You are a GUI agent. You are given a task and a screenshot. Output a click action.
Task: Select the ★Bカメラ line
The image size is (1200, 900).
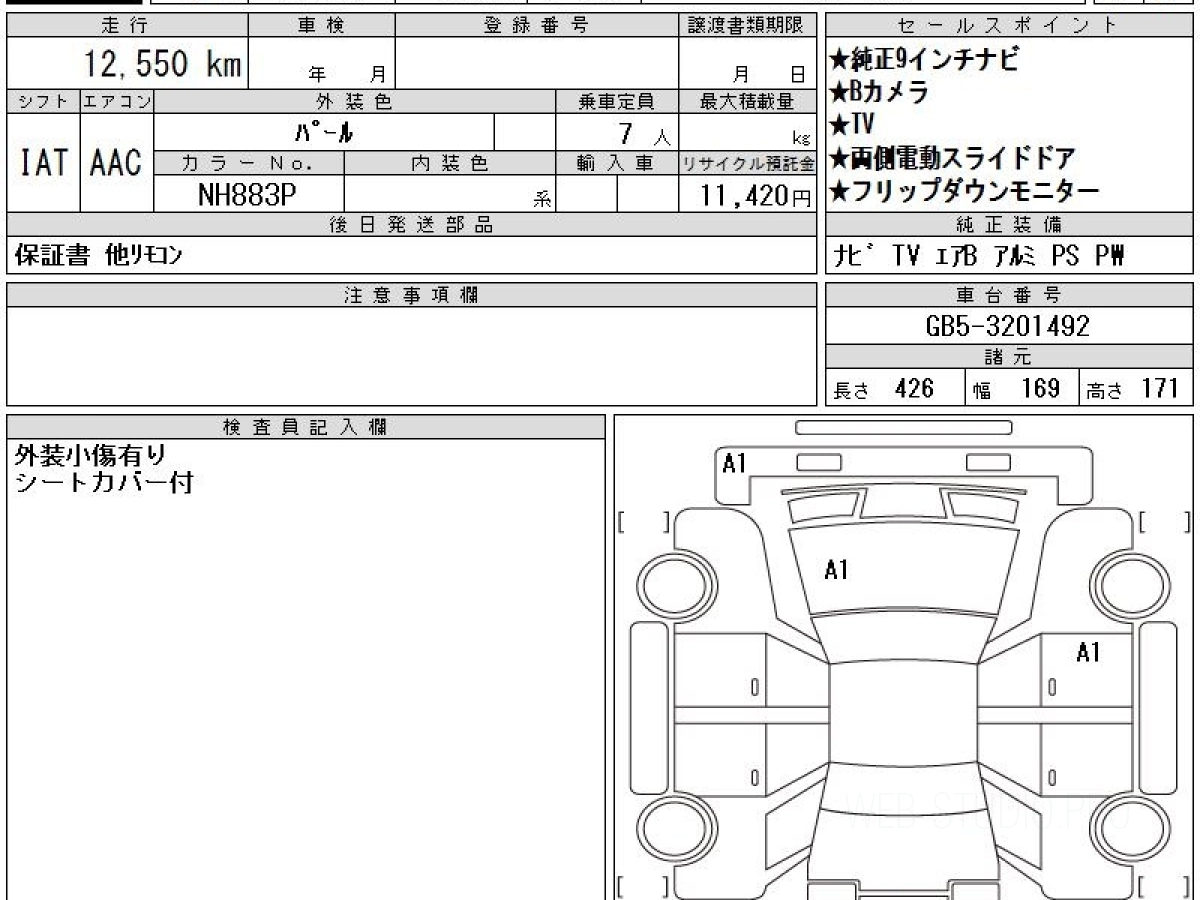point(879,93)
